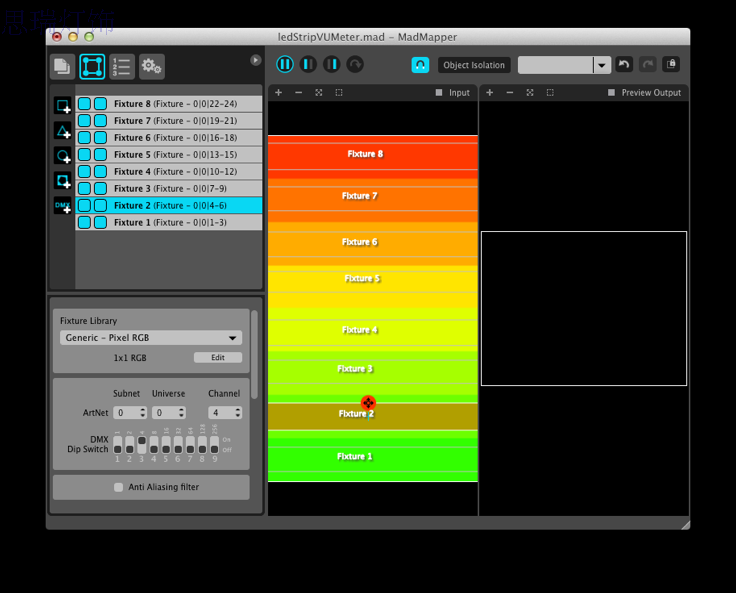The height and width of the screenshot is (593, 736).
Task: Zoom out the Input view
Action: (x=299, y=92)
